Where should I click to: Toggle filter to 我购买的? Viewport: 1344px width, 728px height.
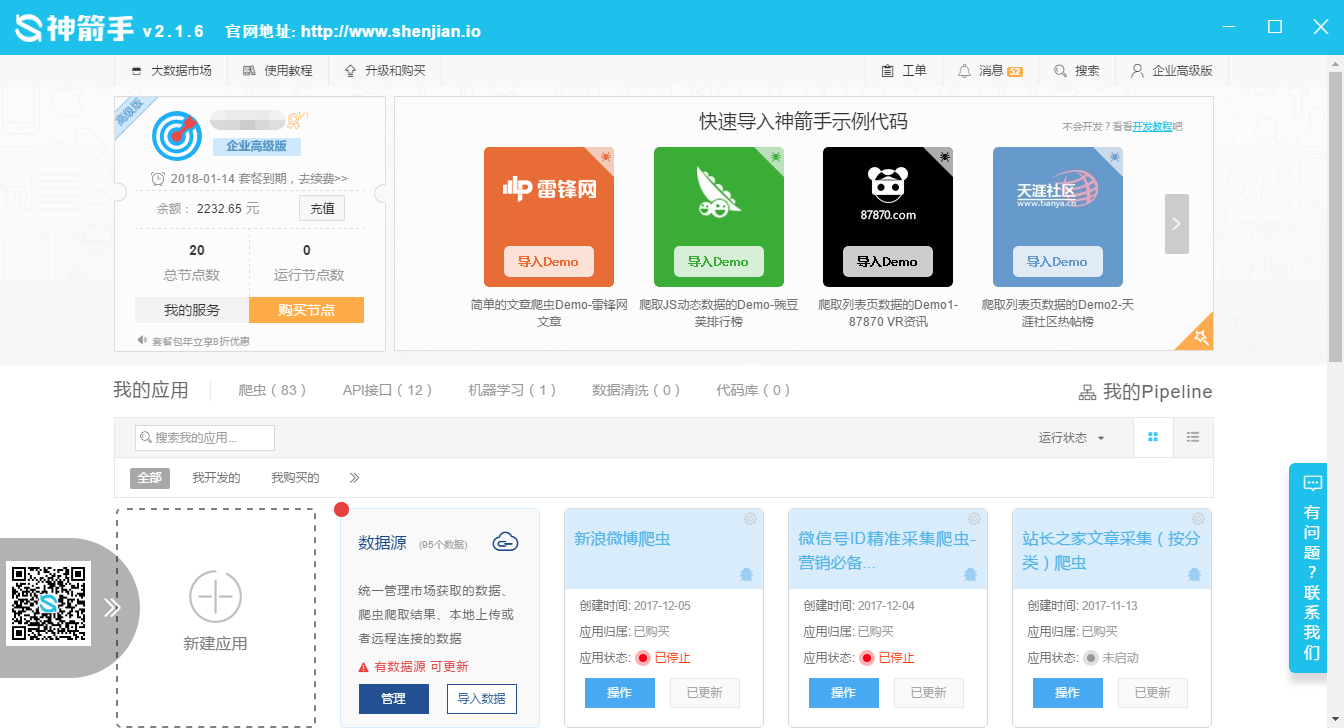(295, 478)
